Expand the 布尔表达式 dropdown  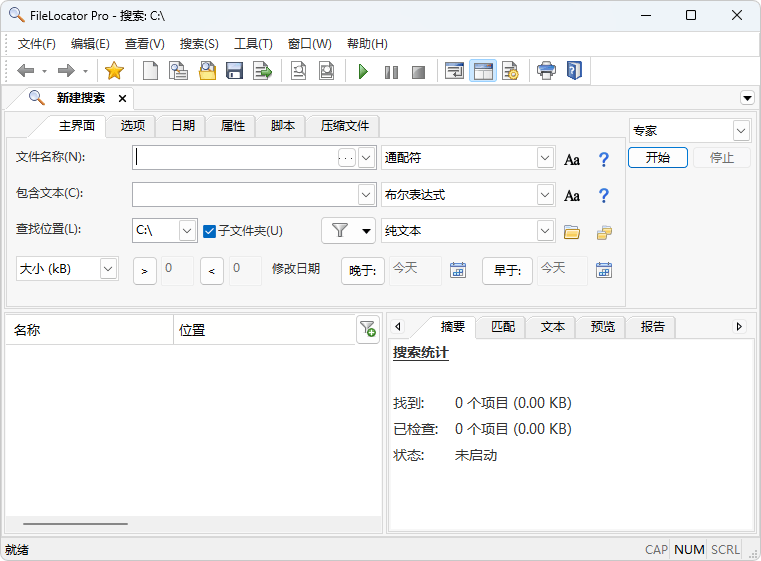coord(545,195)
